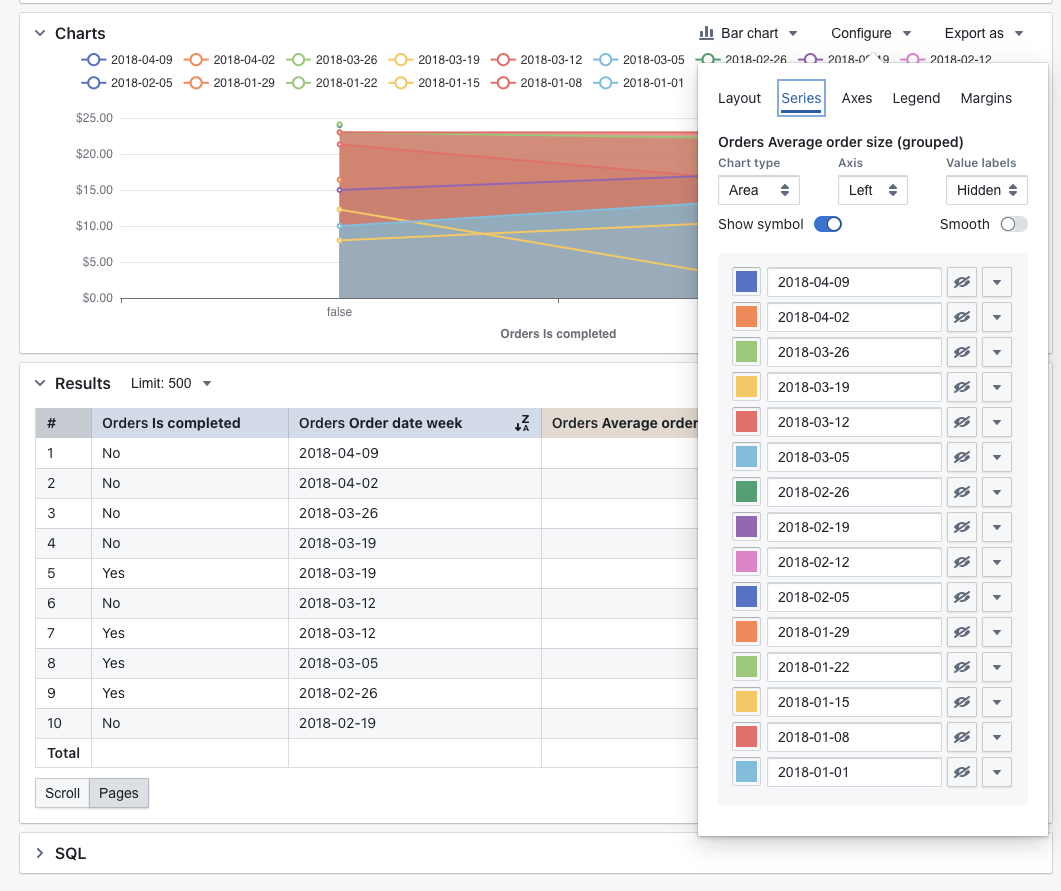The width and height of the screenshot is (1061, 891).
Task: Open the Axis dropdown showing Left
Action: tap(872, 190)
